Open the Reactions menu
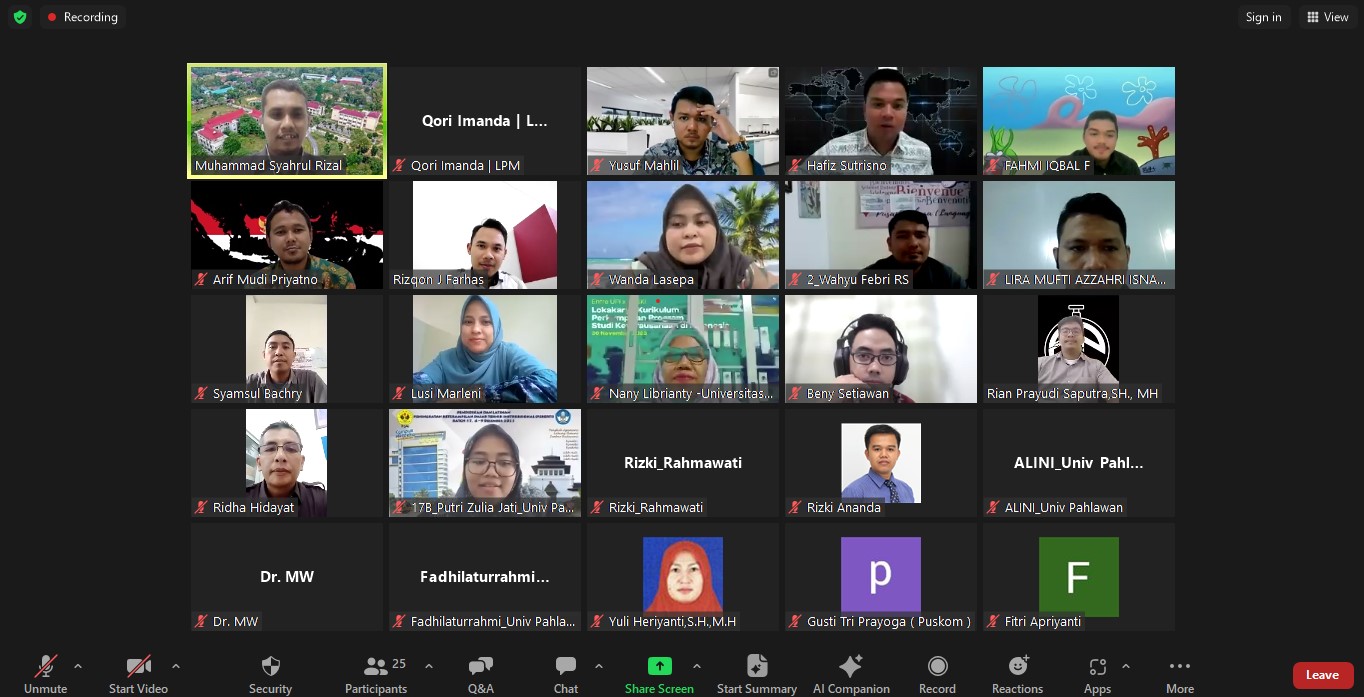The width and height of the screenshot is (1364, 697). pyautogui.click(x=1018, y=667)
